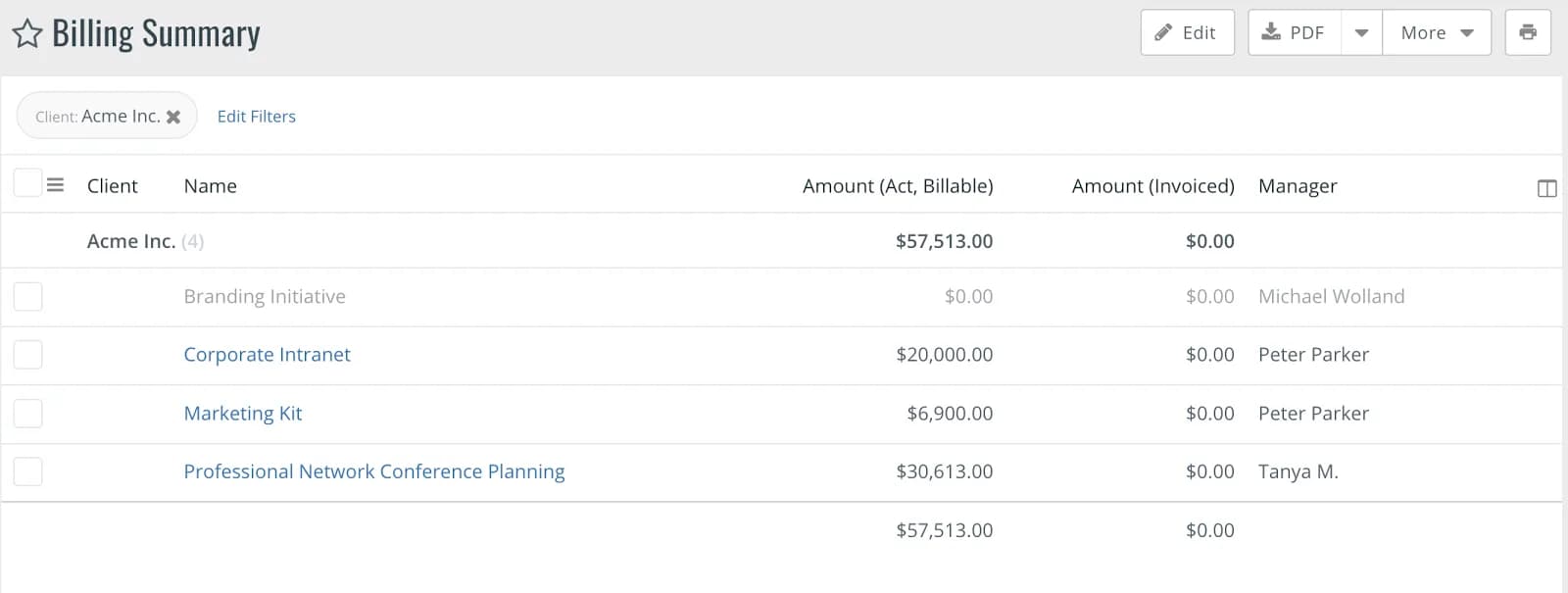The height and width of the screenshot is (593, 1568).
Task: Remove the Acme Inc. client filter
Action: 173,117
